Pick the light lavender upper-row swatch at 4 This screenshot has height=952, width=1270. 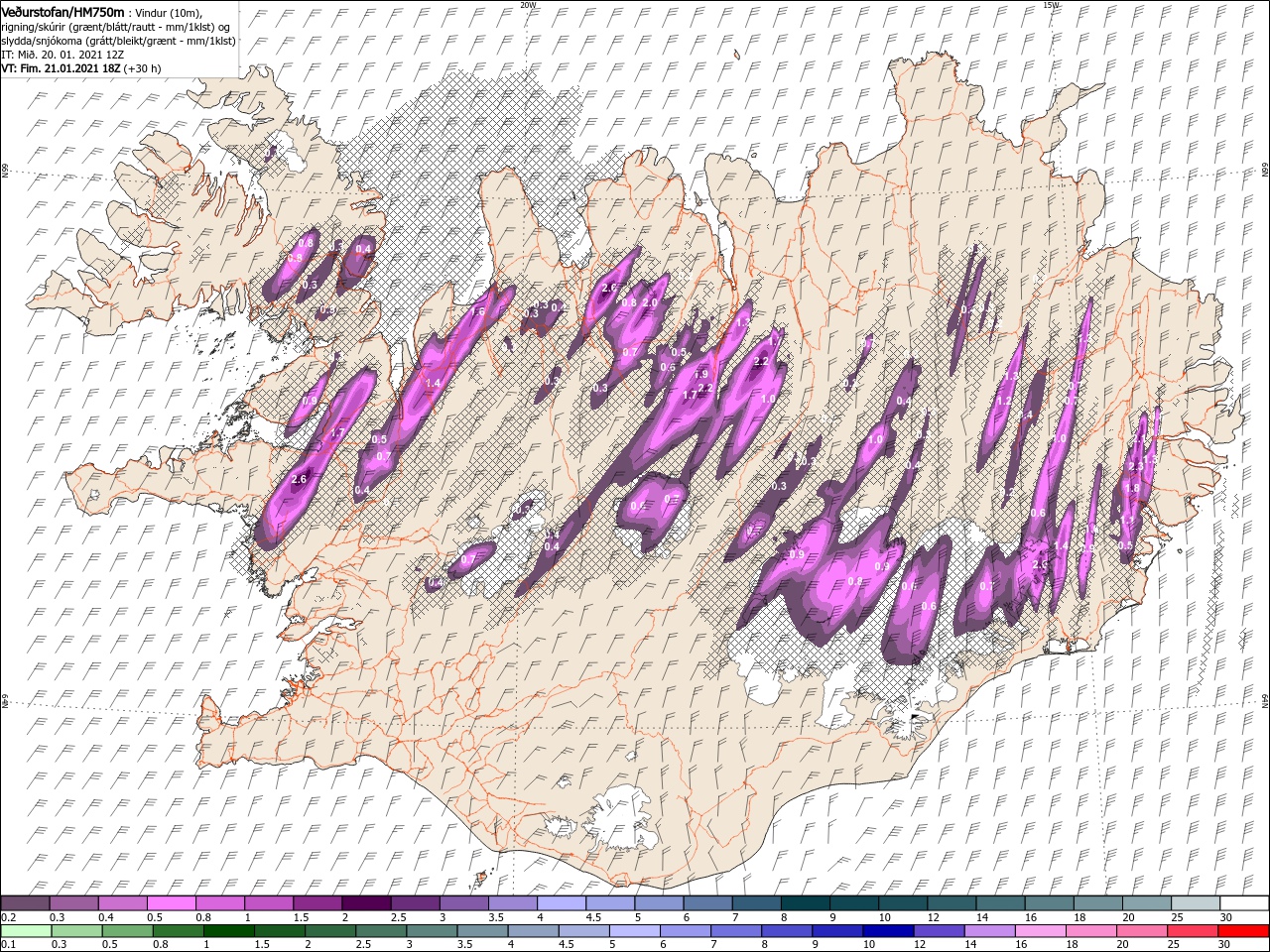[561, 903]
